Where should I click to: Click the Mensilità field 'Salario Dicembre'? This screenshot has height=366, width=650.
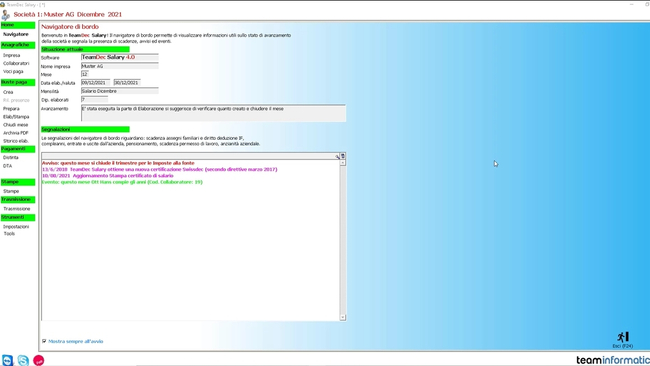pos(120,91)
